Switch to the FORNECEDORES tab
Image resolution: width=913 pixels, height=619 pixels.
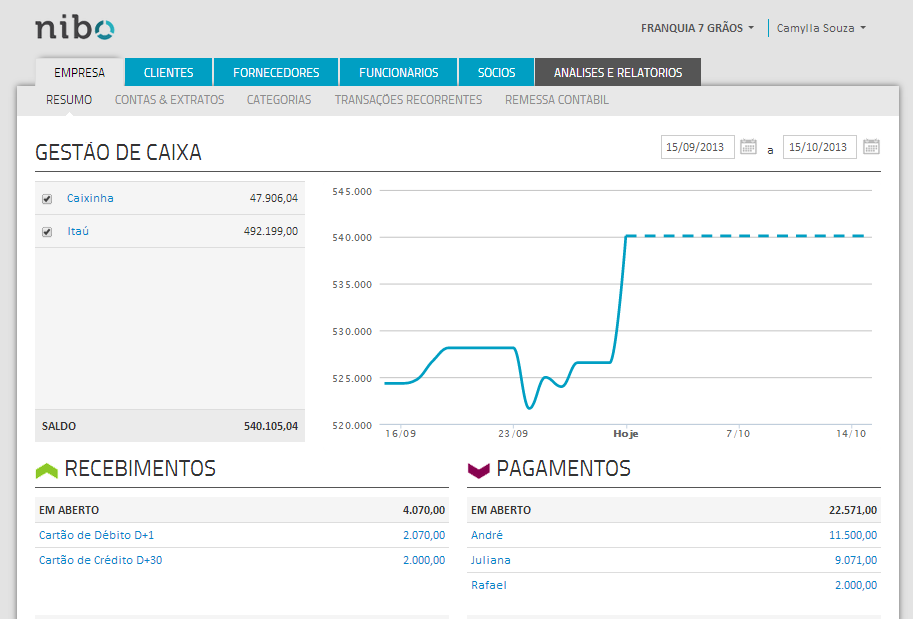point(276,72)
